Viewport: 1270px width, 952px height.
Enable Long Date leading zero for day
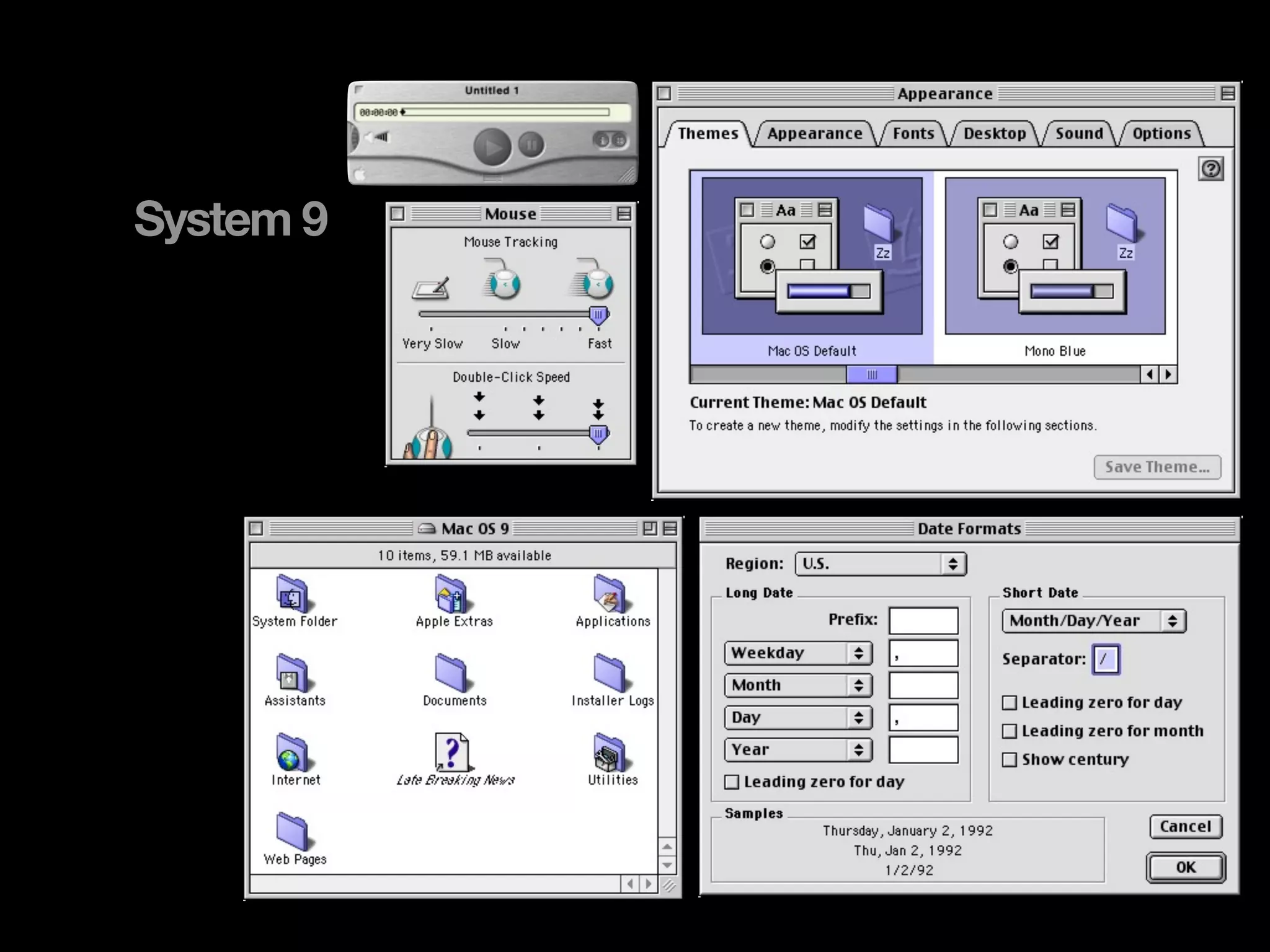pos(732,782)
